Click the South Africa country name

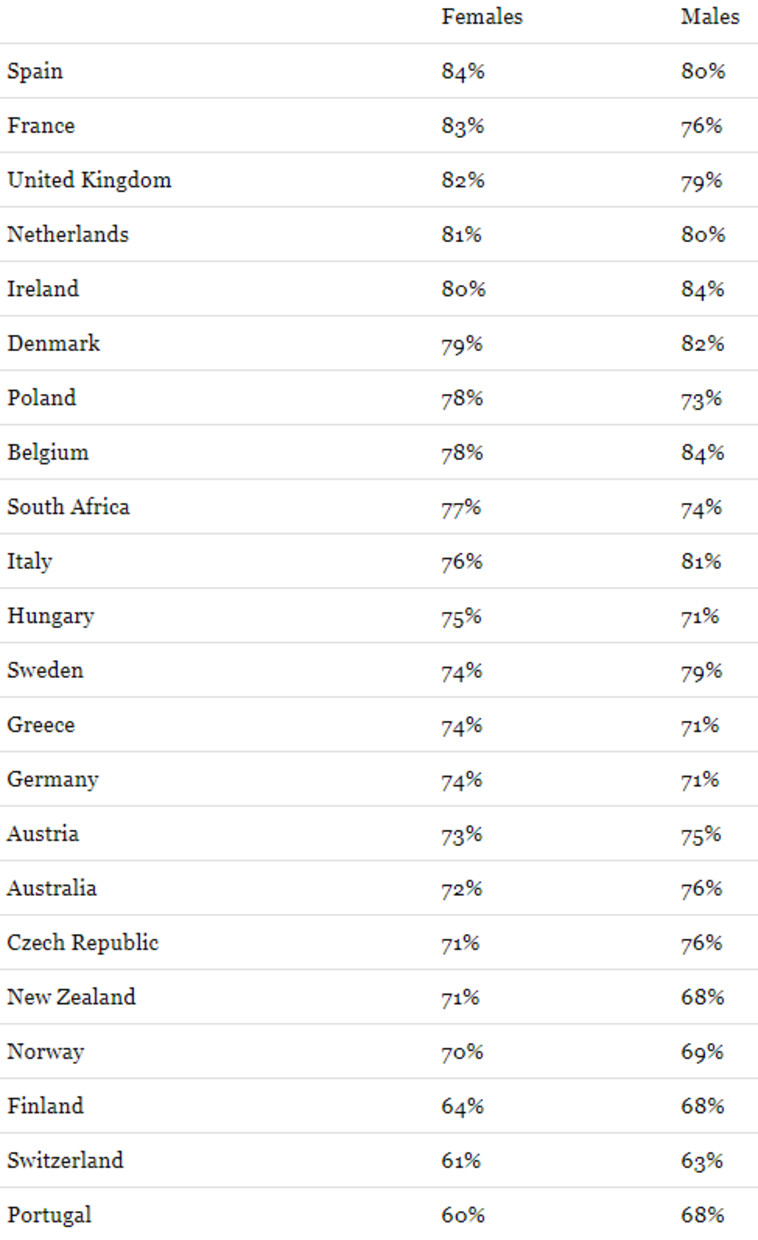(x=68, y=506)
